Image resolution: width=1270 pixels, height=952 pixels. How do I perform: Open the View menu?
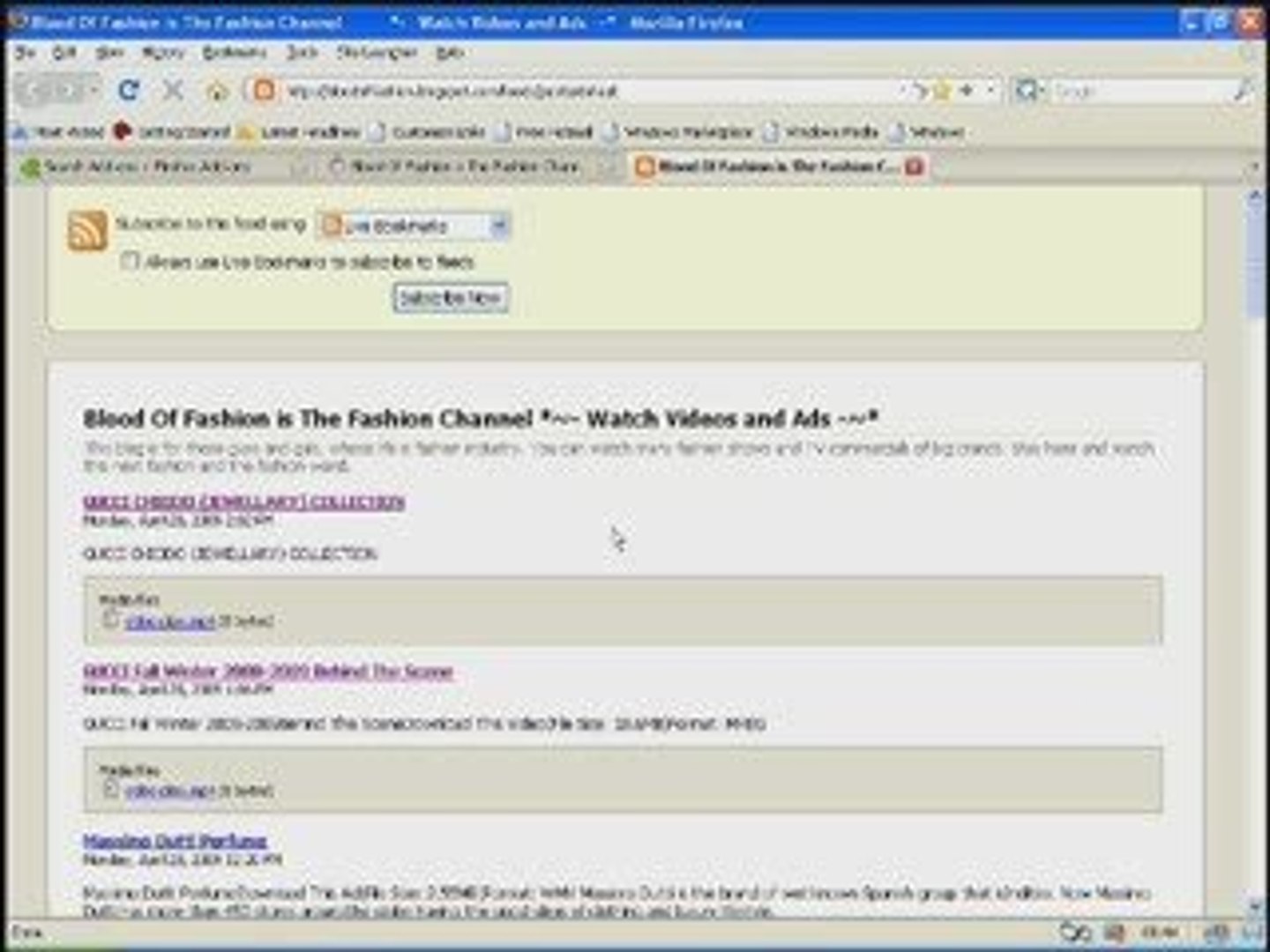click(109, 53)
